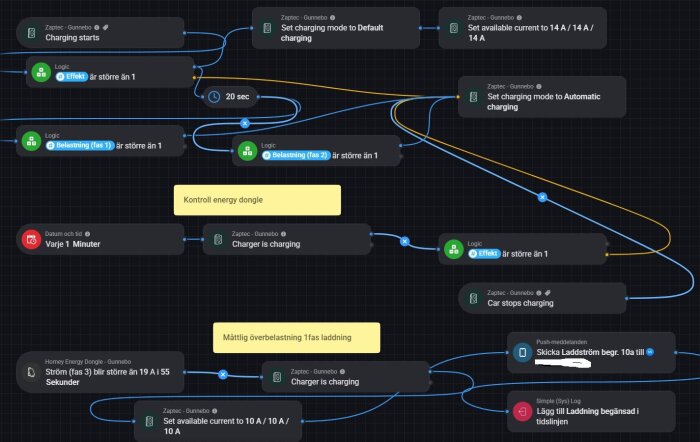The image size is (700, 442).
Task: Click Skicka Laddström begr. 10a till text
Action: pos(590,352)
